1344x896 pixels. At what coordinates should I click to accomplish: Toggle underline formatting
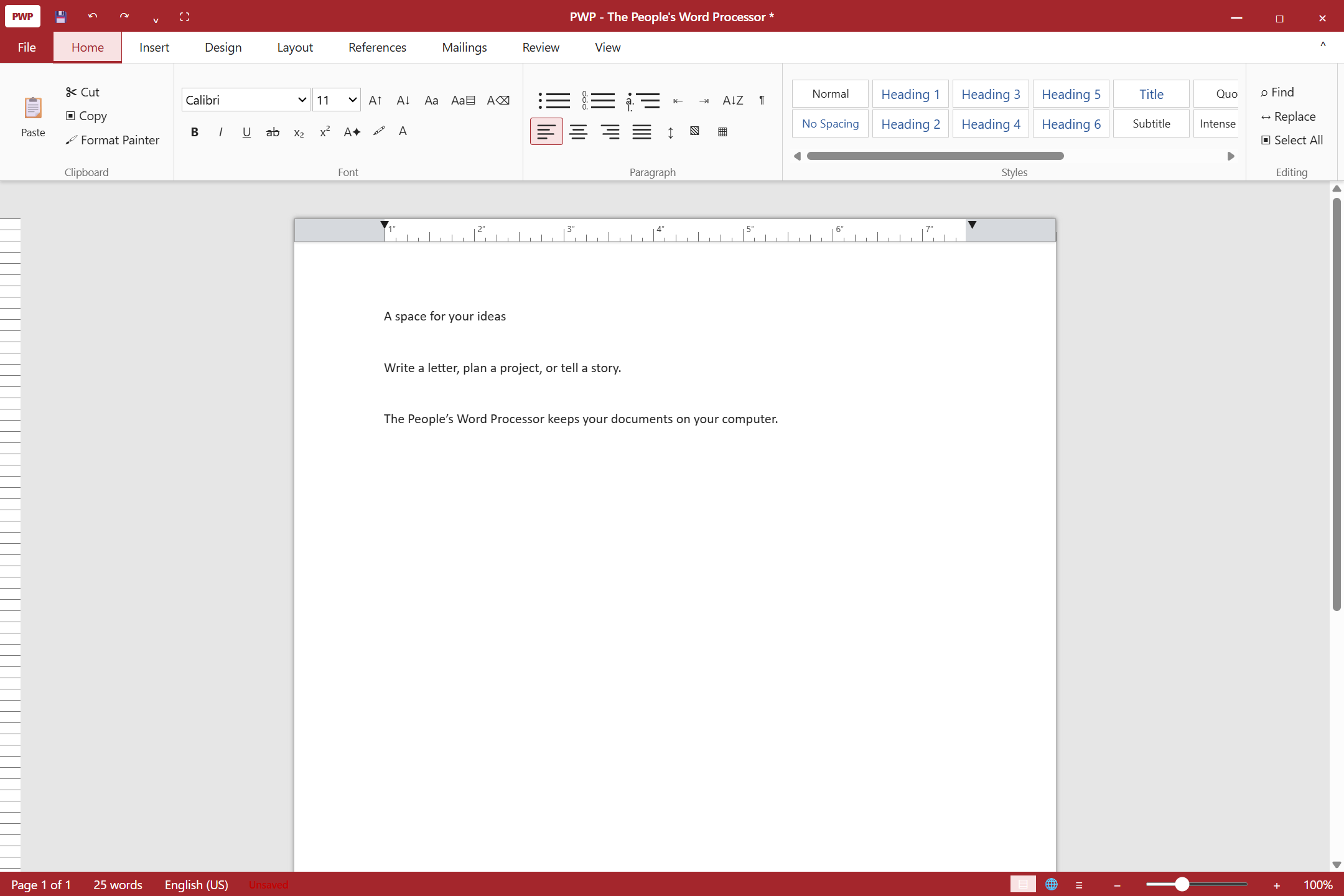point(246,132)
